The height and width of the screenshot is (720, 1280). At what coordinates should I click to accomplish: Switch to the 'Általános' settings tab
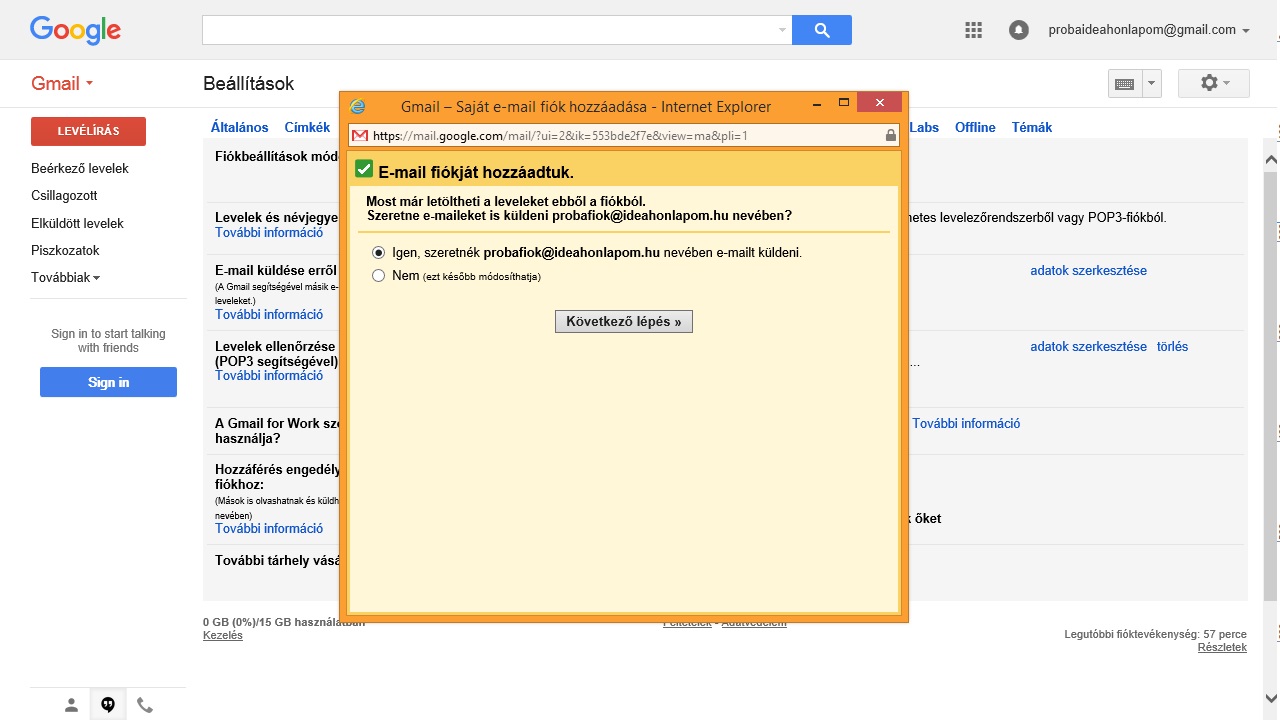pos(240,127)
